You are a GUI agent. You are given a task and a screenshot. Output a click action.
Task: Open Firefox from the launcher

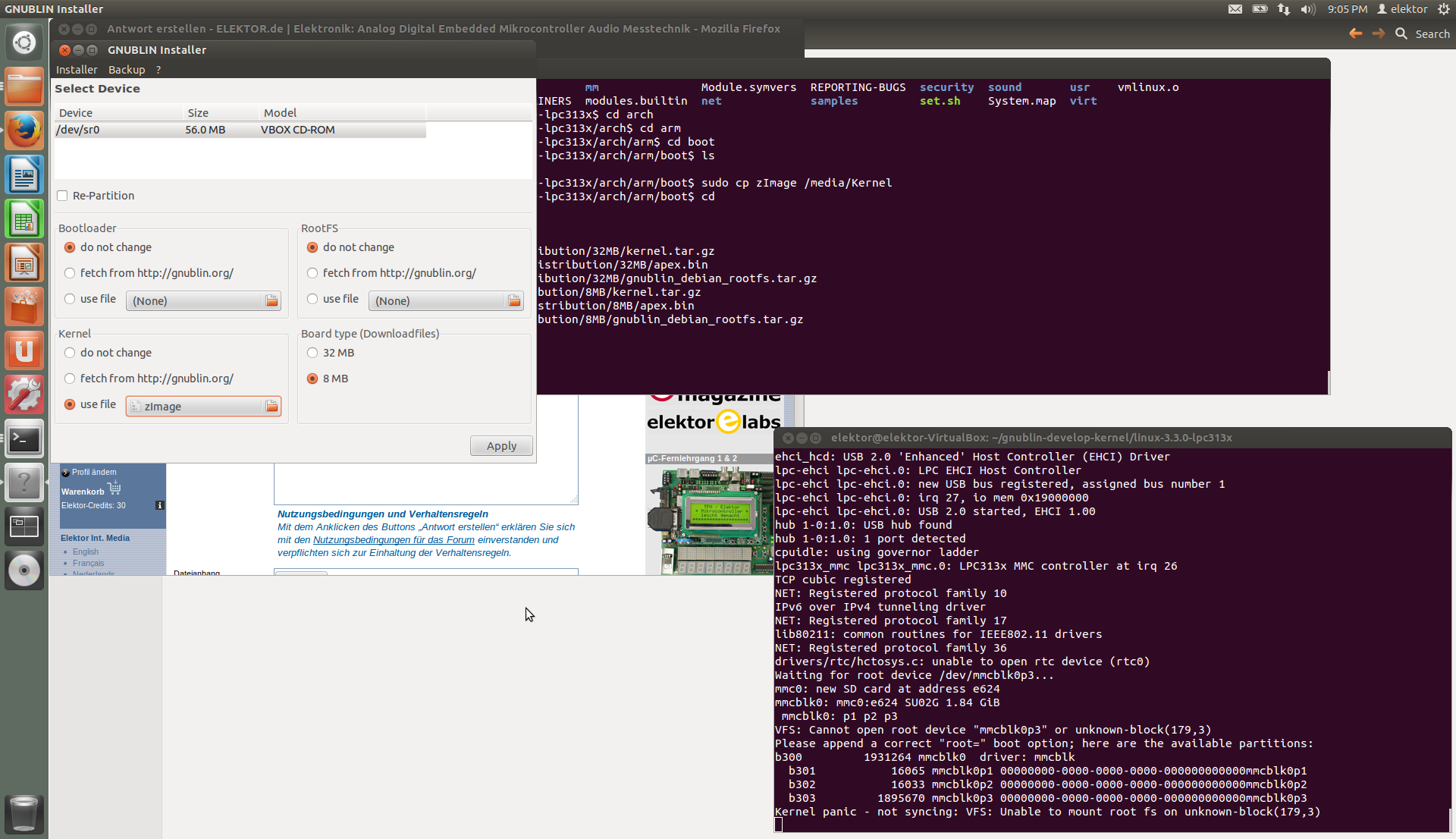[24, 130]
